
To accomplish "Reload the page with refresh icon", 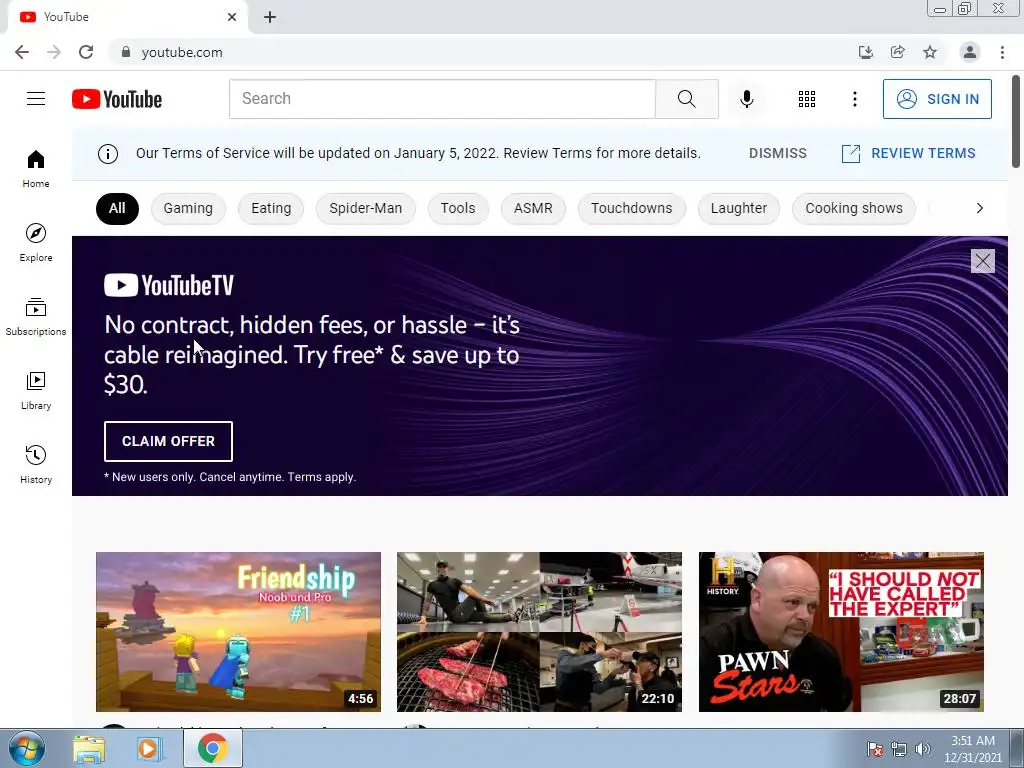I will (x=86, y=52).
